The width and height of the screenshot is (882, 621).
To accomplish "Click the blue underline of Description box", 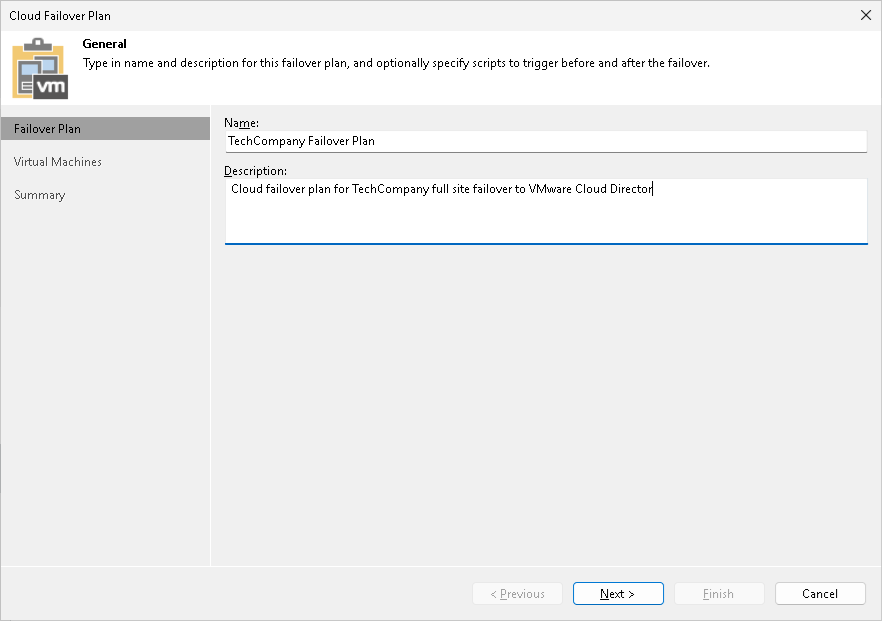I will (x=546, y=243).
